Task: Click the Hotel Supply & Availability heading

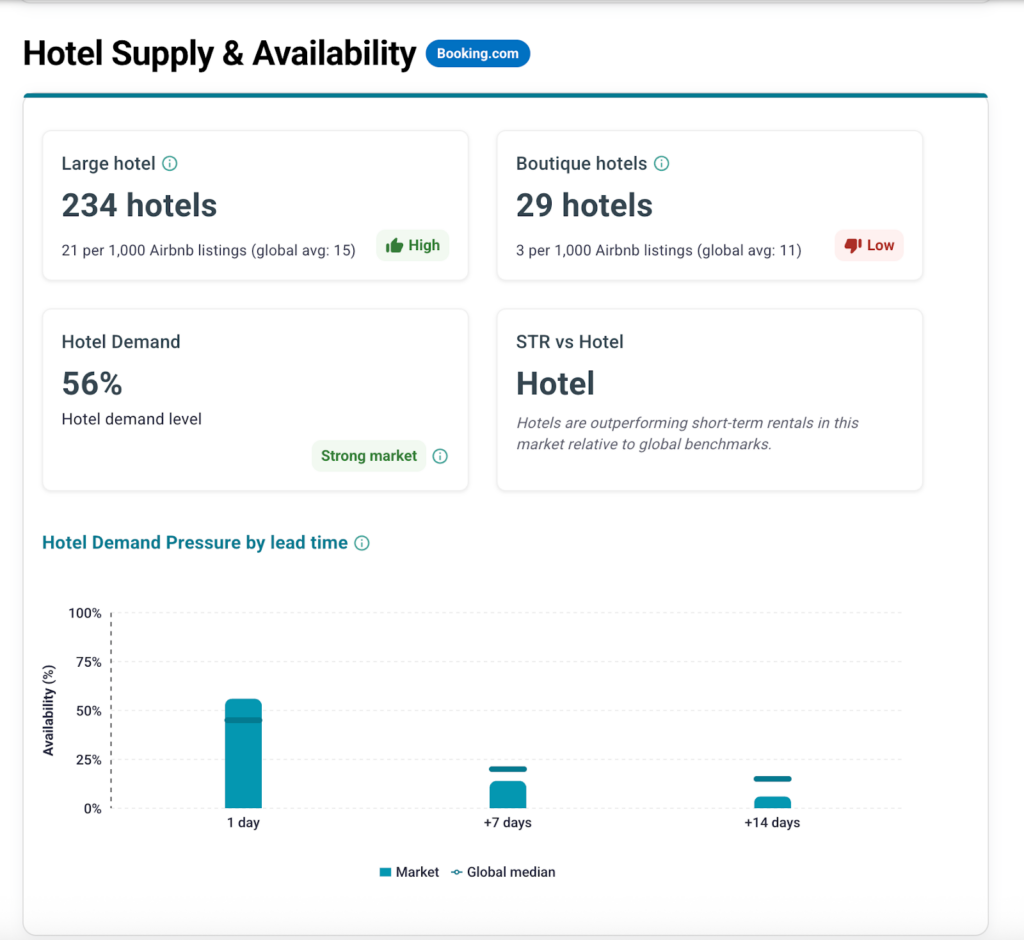Action: click(219, 54)
